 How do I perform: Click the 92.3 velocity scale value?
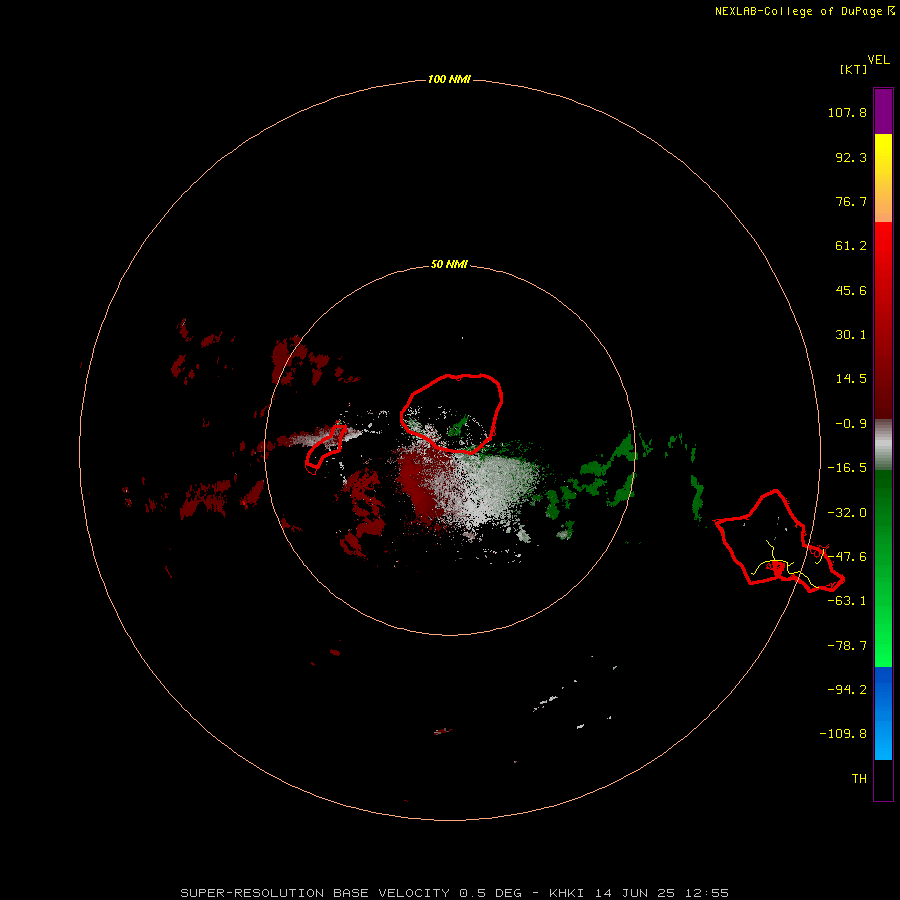pos(851,157)
